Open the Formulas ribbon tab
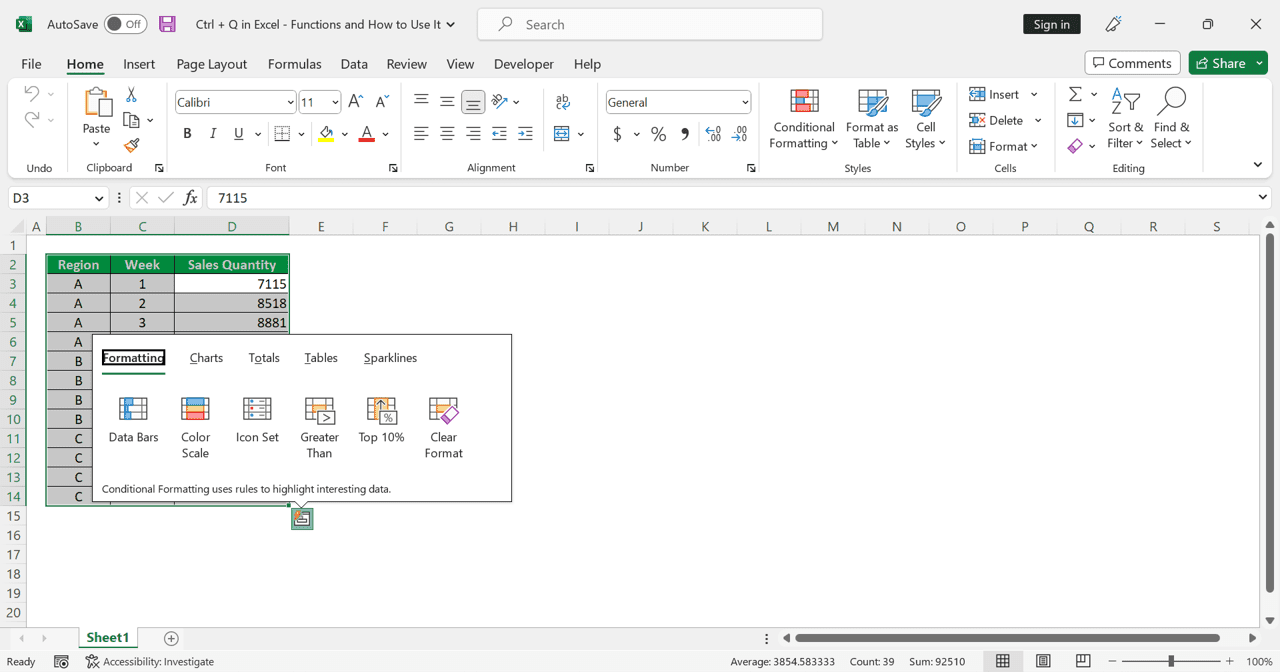Viewport: 1280px width, 672px height. [x=294, y=64]
